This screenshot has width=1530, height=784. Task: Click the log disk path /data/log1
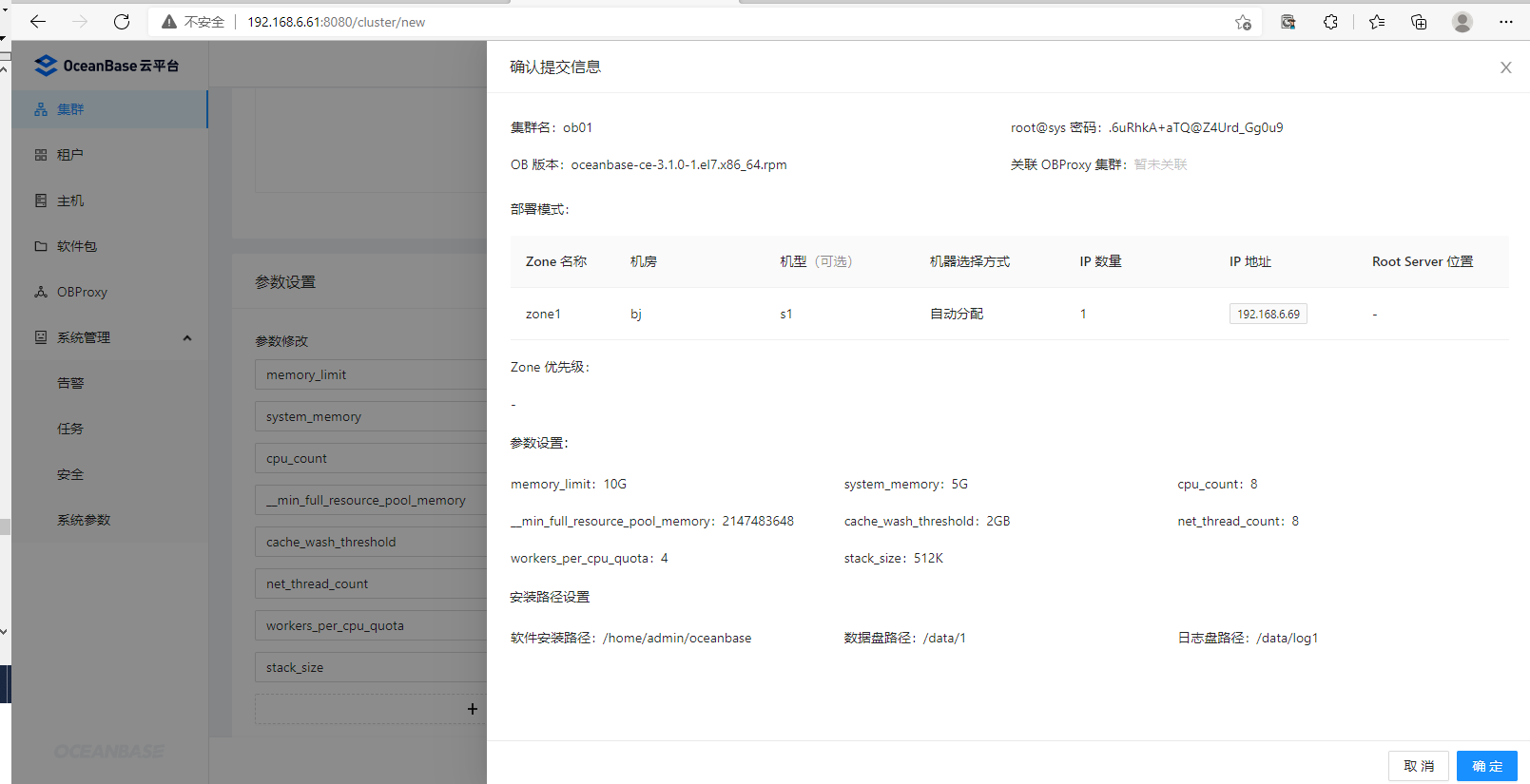tap(1288, 638)
